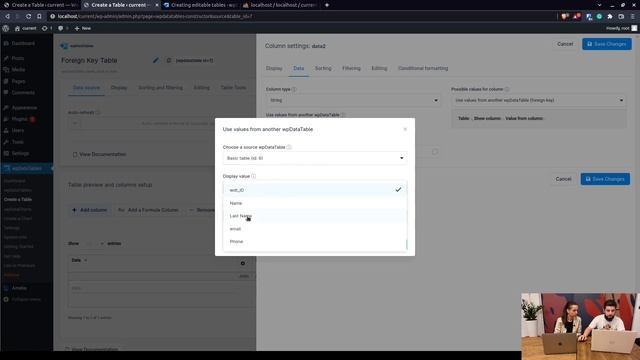Reload the page with the refresh icon
640x360 pixels.
click(x=28, y=16)
